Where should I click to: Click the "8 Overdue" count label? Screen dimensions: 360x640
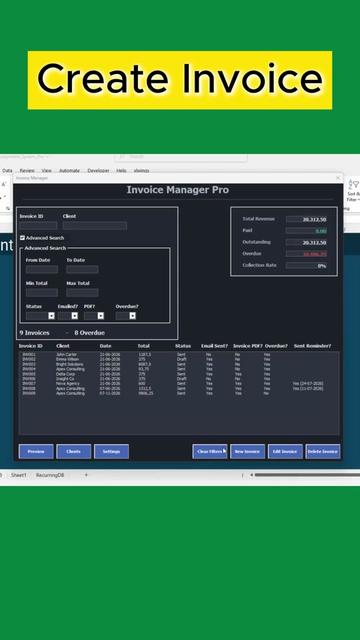tap(89, 333)
